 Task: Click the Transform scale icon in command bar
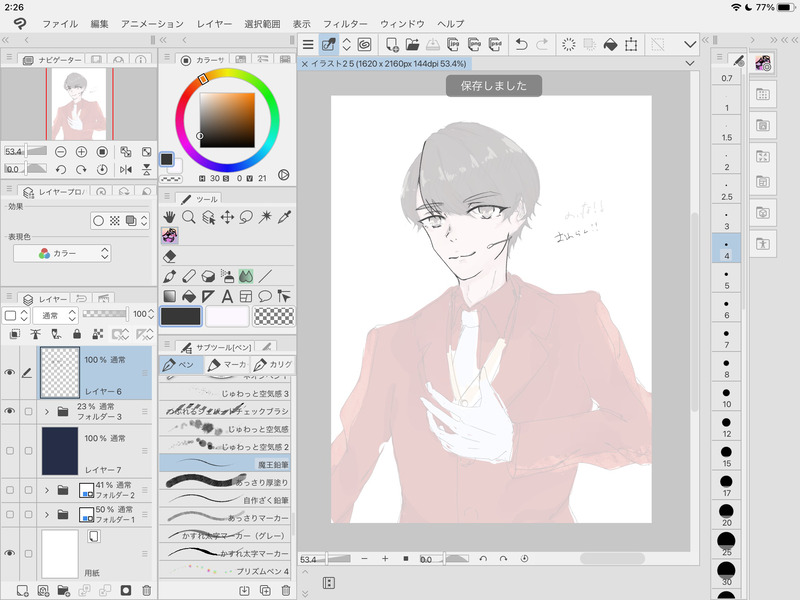631,44
